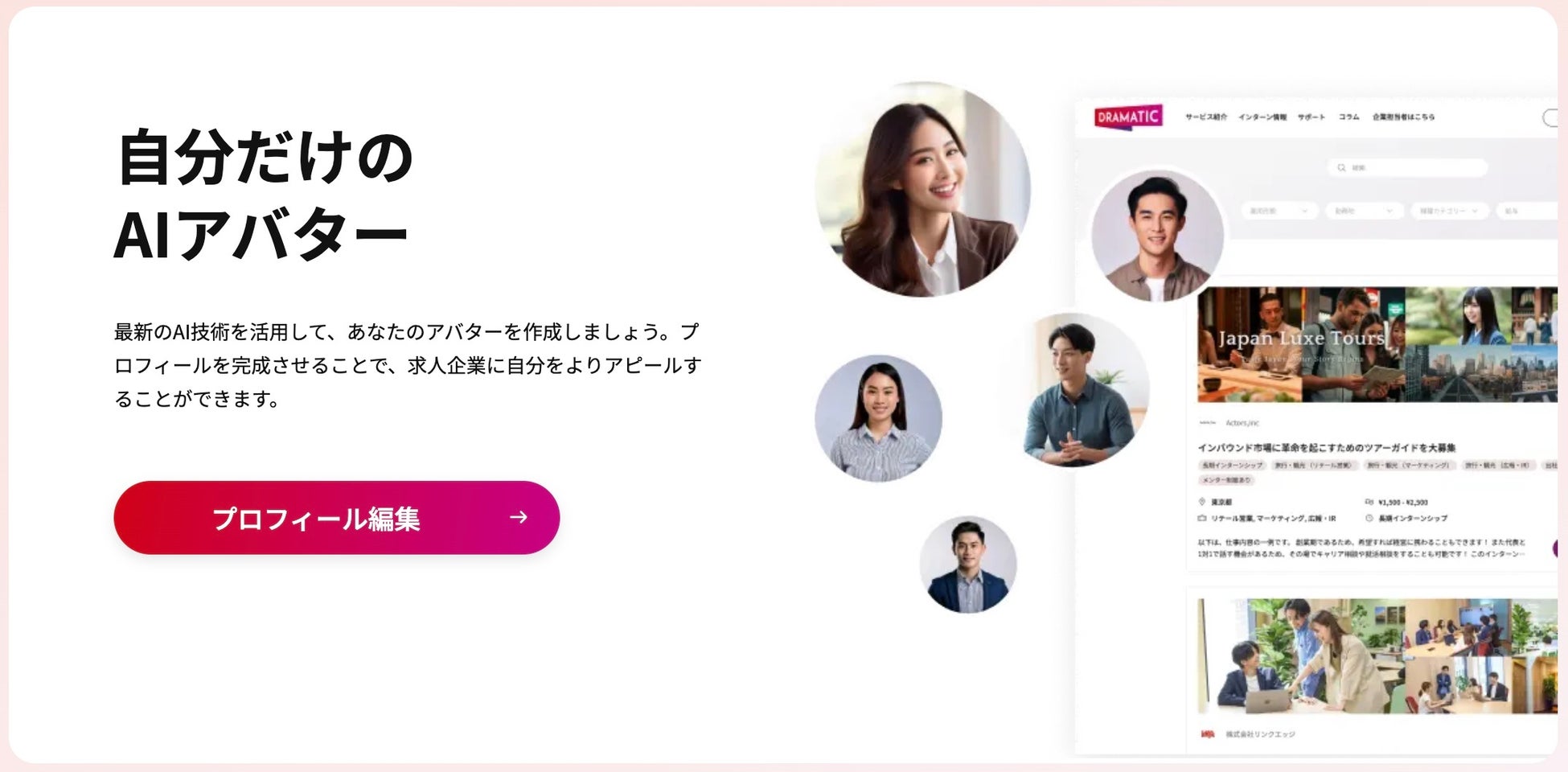The width and height of the screenshot is (1568, 772).
Task: Click the プロフィール編集 button
Action: click(336, 518)
